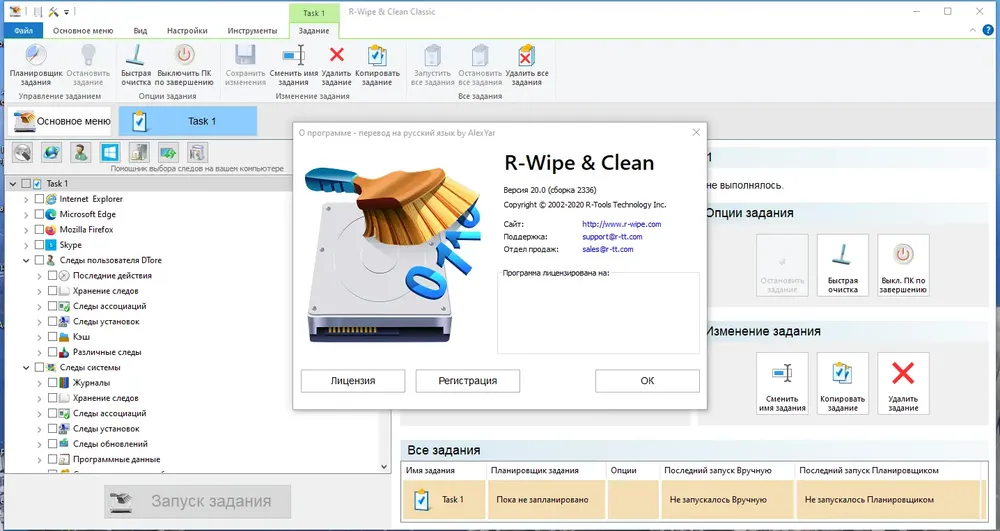Screen dimensions: 1000x531
Task: Toggle Выключить ПК по завершению in ribbon
Action: [185, 65]
